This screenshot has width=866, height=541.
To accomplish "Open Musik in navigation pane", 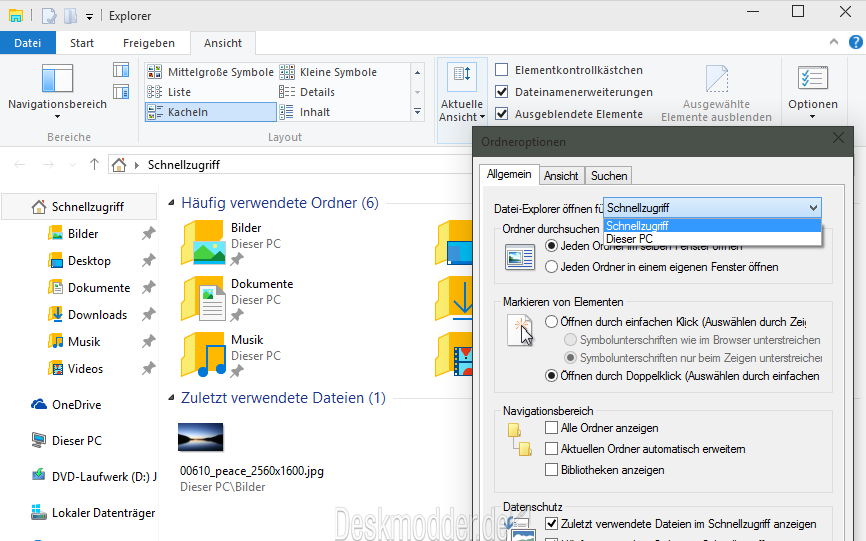I will [x=84, y=342].
